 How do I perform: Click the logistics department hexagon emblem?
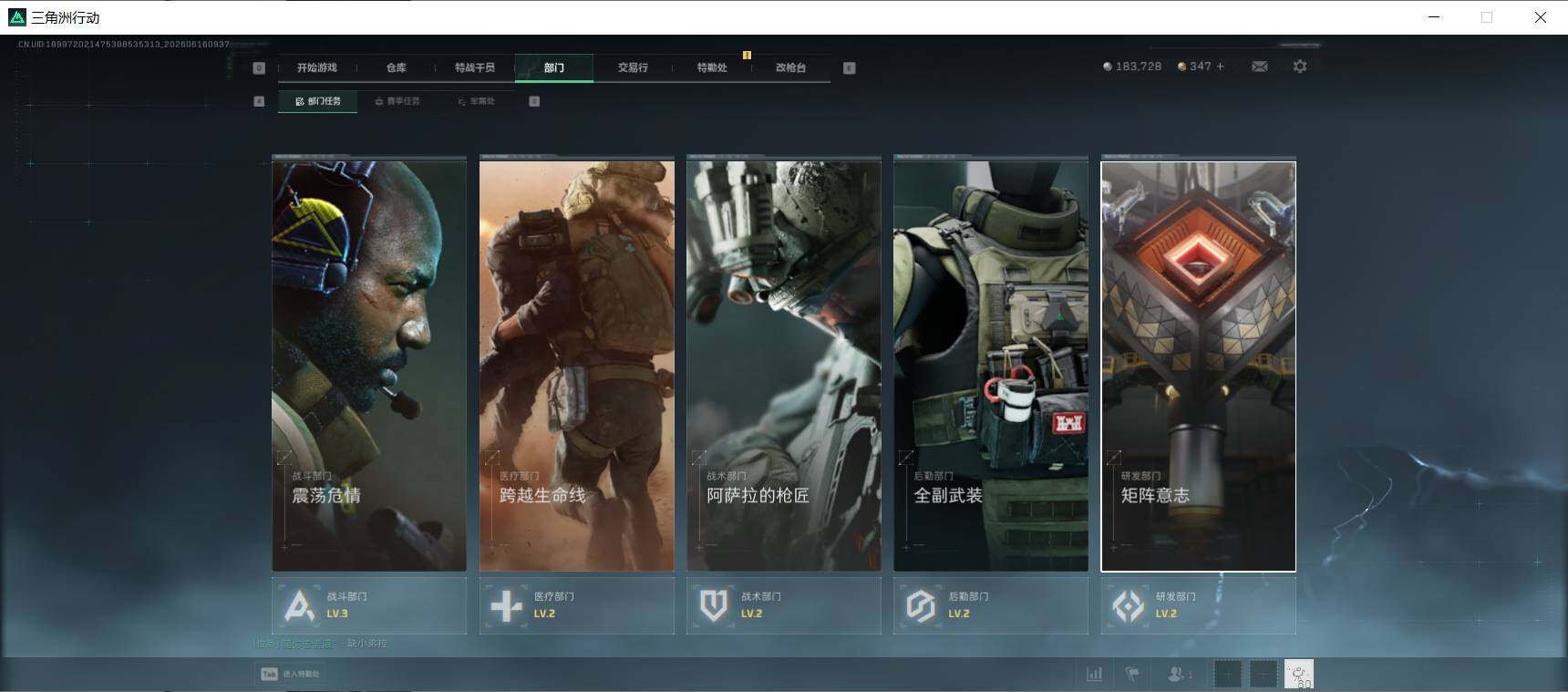click(921, 605)
